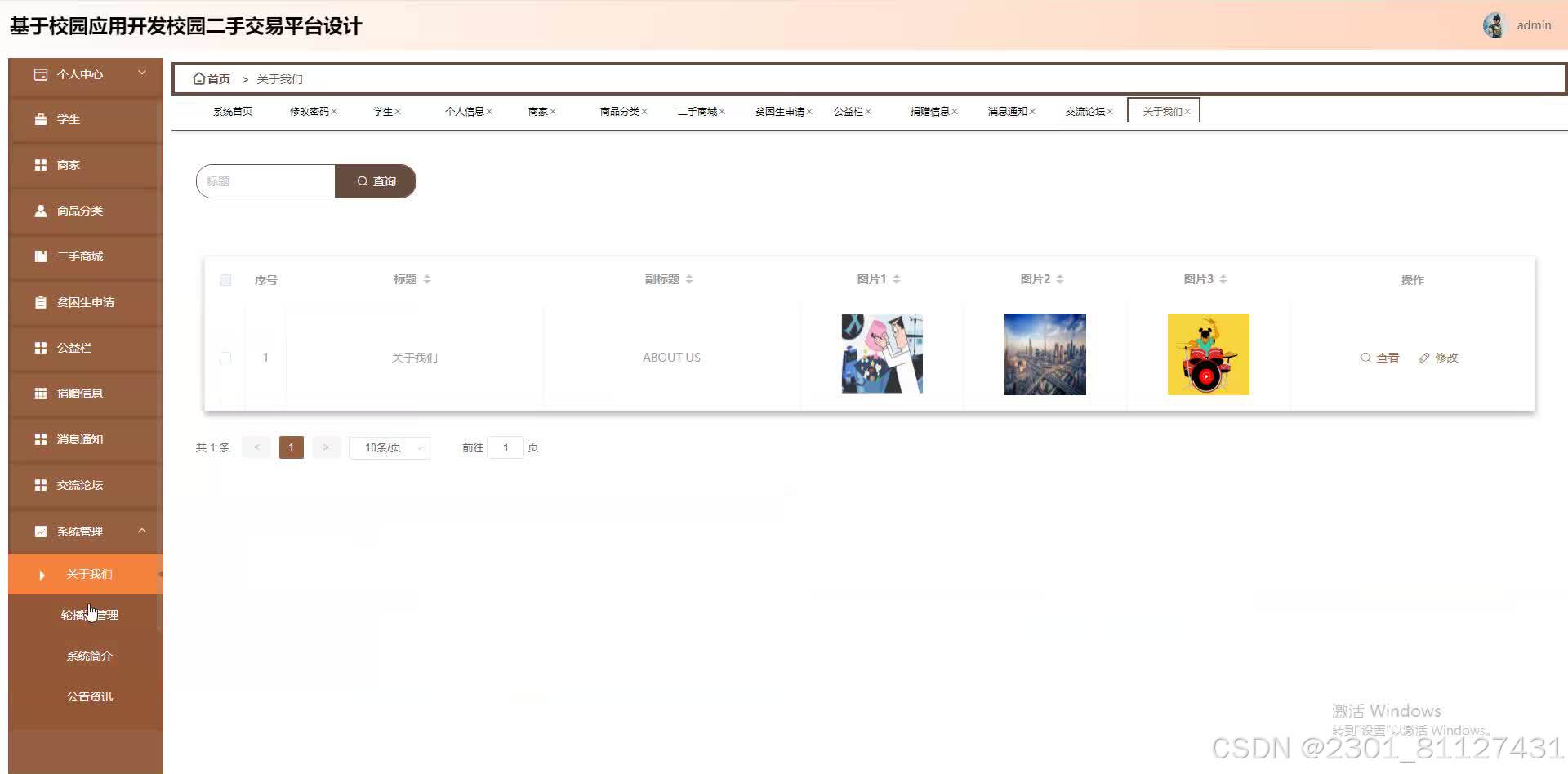1568x774 pixels.
Task: Open the 图片2 city skyline thumbnail
Action: pos(1045,354)
